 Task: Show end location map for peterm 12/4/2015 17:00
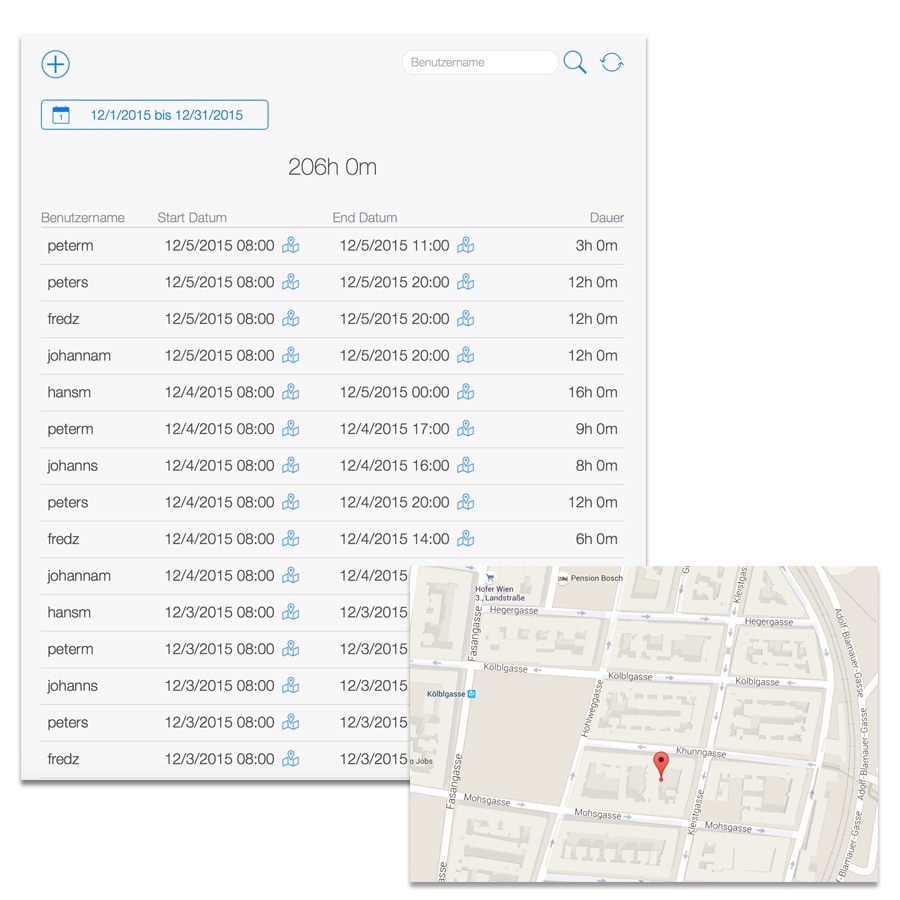tap(465, 429)
